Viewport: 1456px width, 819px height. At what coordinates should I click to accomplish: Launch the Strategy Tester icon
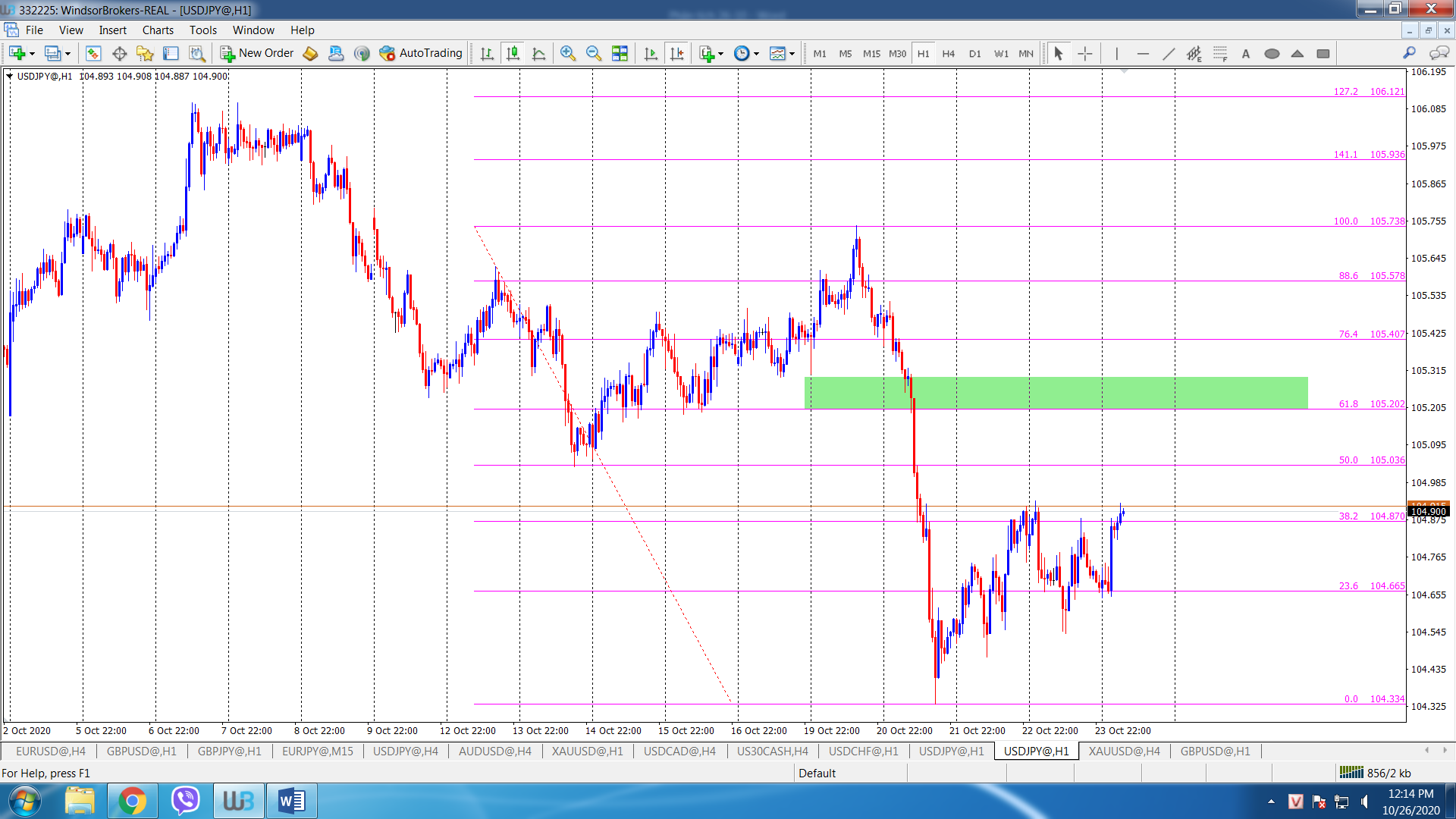(197, 53)
